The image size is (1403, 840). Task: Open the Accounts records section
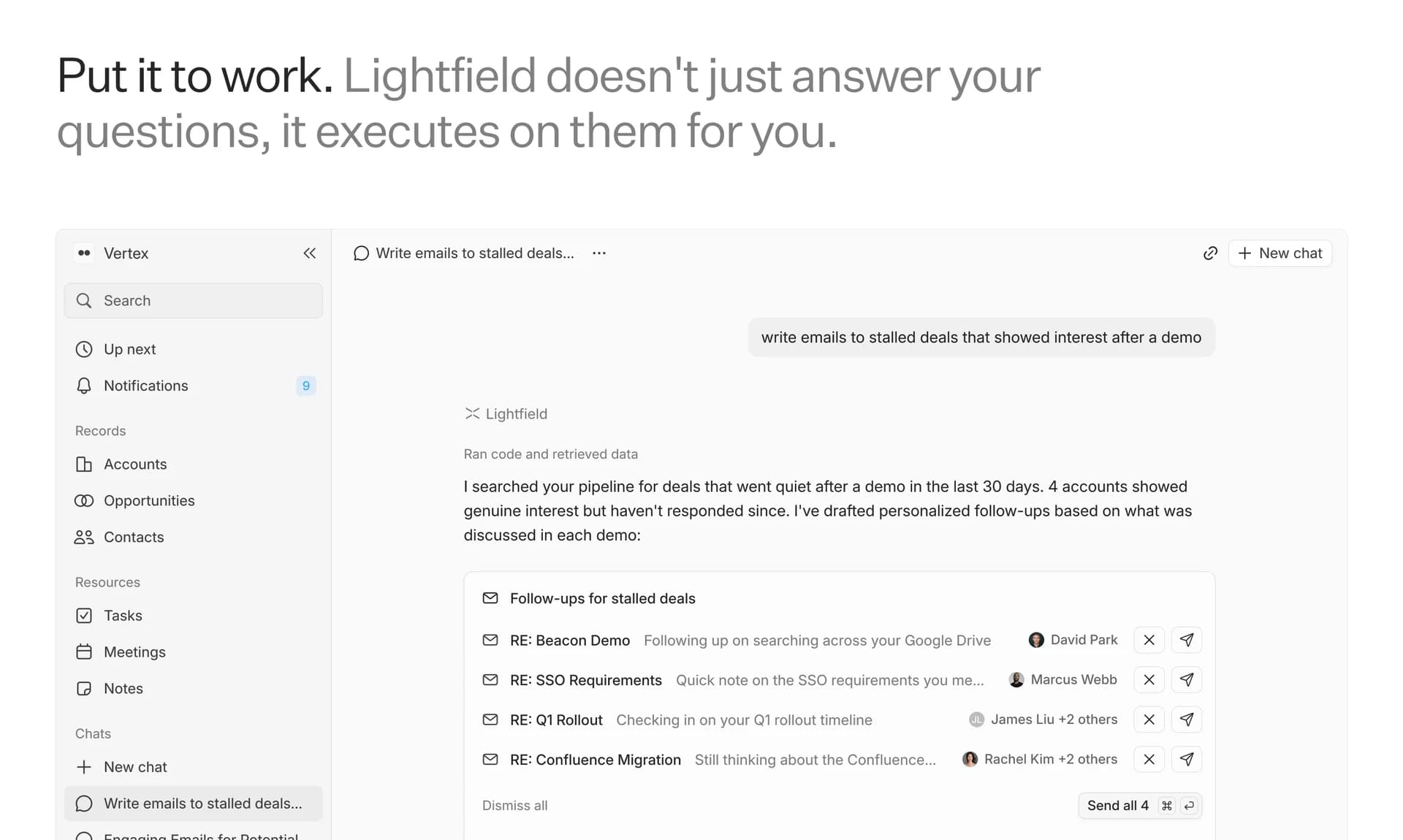pos(134,464)
